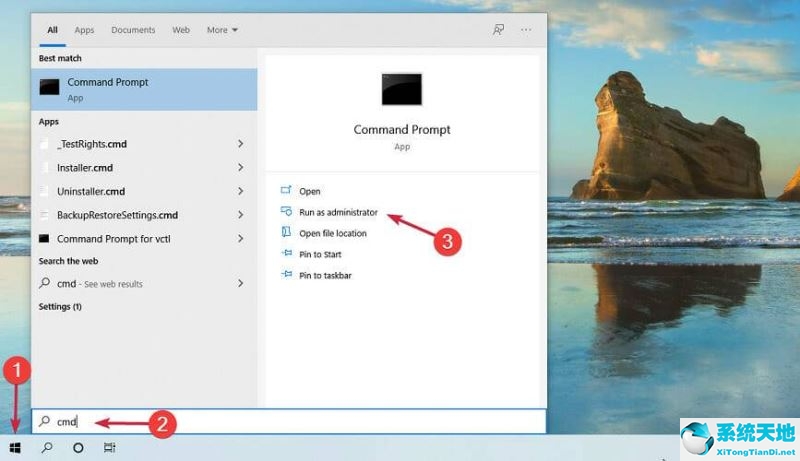The width and height of the screenshot is (800, 461).
Task: Click the taskbar search magnifier icon
Action: (x=47, y=448)
